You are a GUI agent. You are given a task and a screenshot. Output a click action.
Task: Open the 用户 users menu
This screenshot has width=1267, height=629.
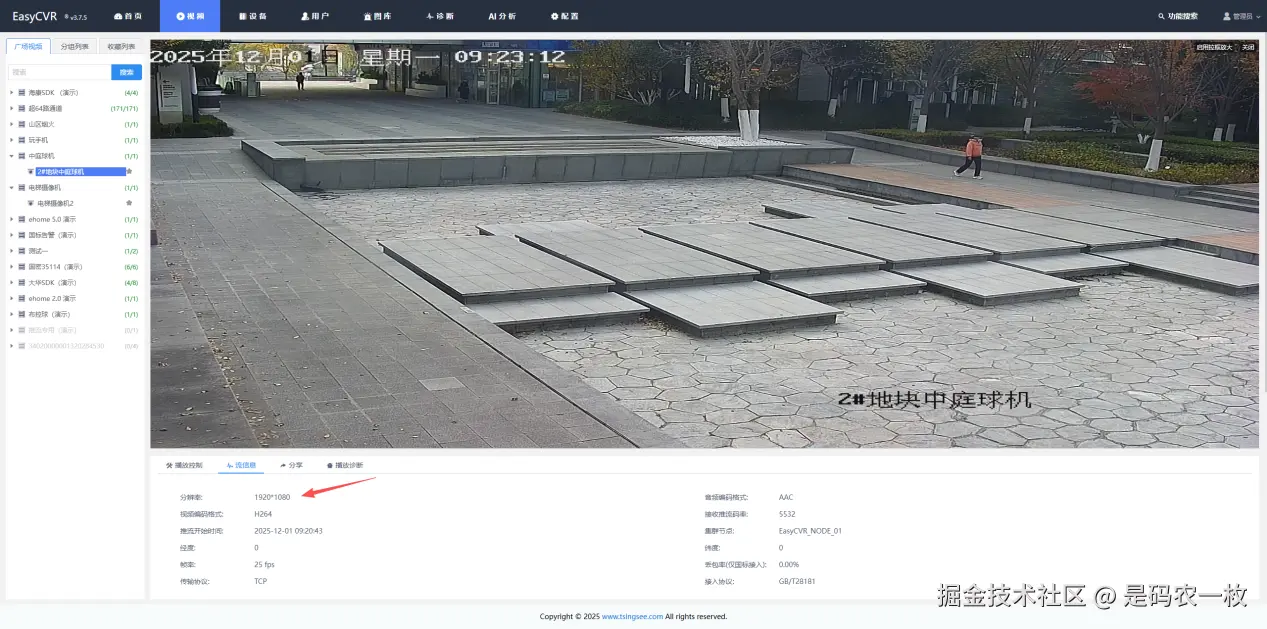315,16
